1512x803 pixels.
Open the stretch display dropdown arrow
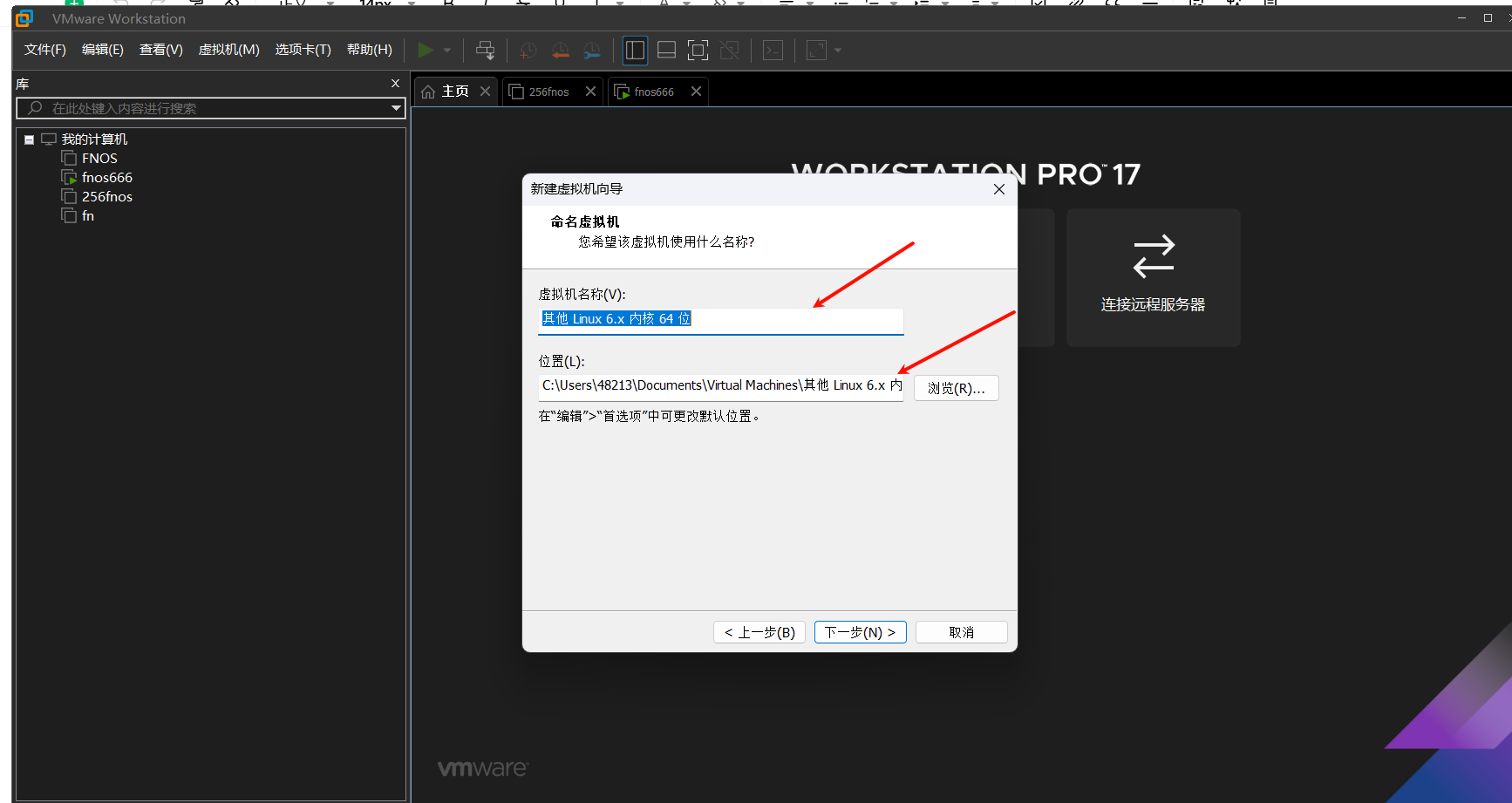838,51
